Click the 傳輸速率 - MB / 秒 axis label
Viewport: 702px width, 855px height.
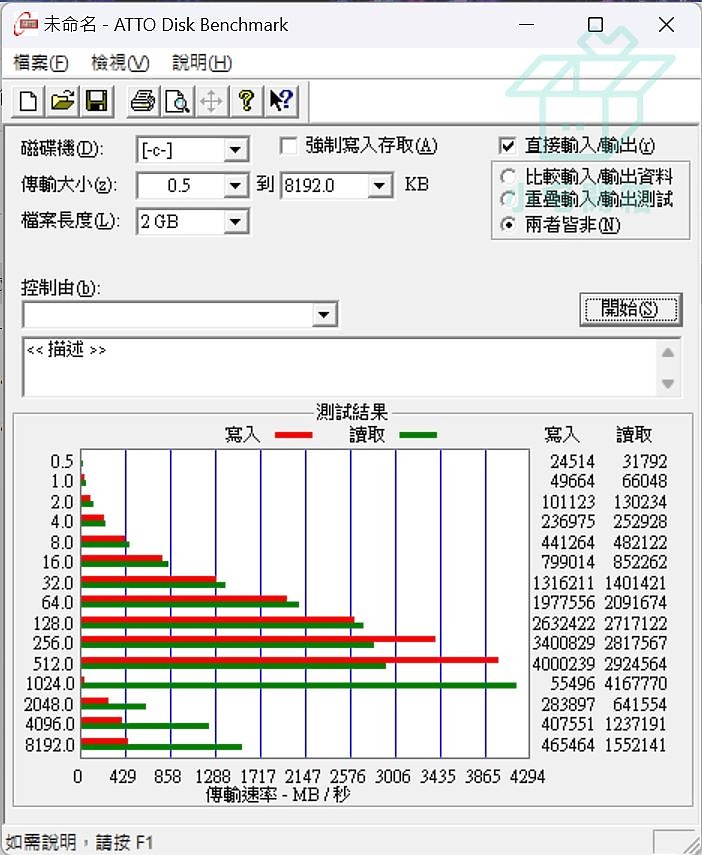[278, 794]
